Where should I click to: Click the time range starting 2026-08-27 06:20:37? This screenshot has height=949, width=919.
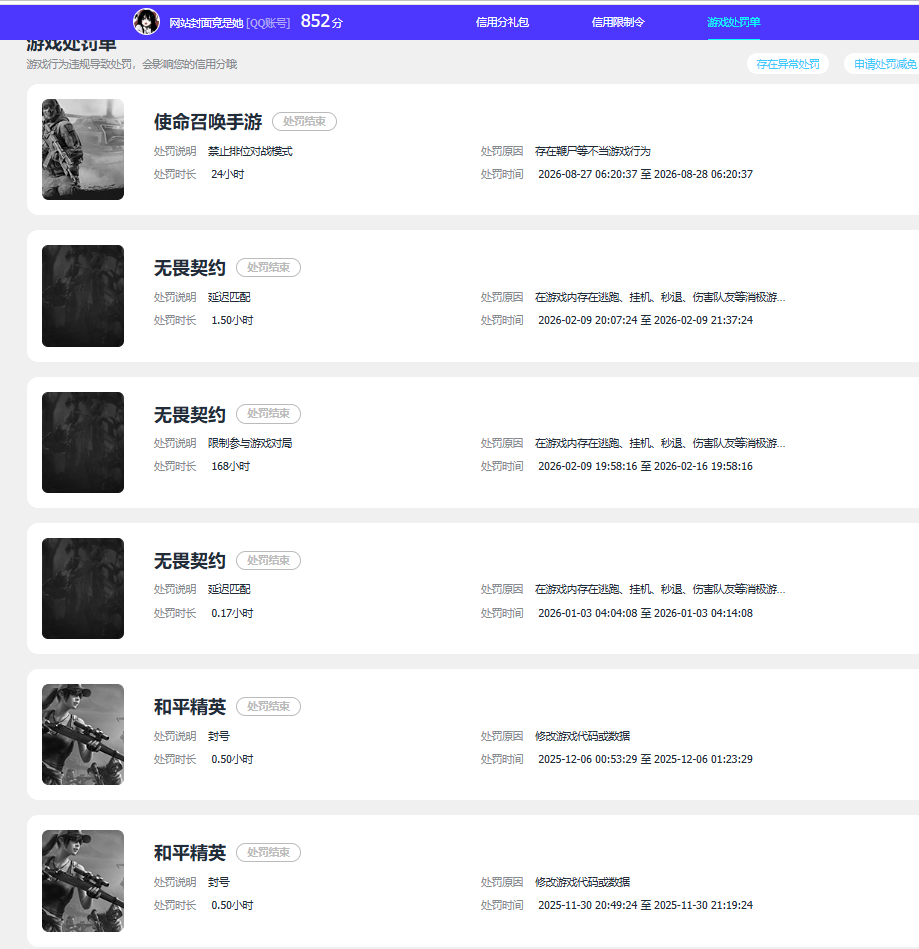click(645, 174)
